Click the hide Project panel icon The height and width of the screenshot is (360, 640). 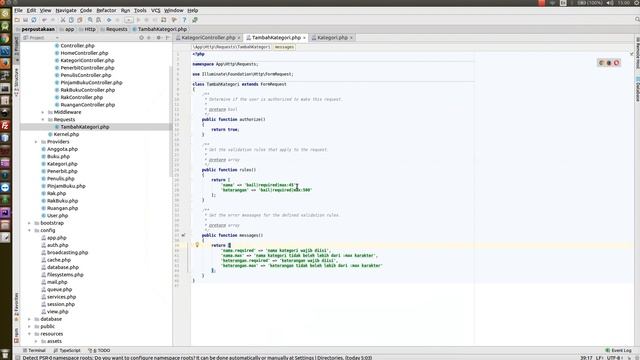(167, 38)
